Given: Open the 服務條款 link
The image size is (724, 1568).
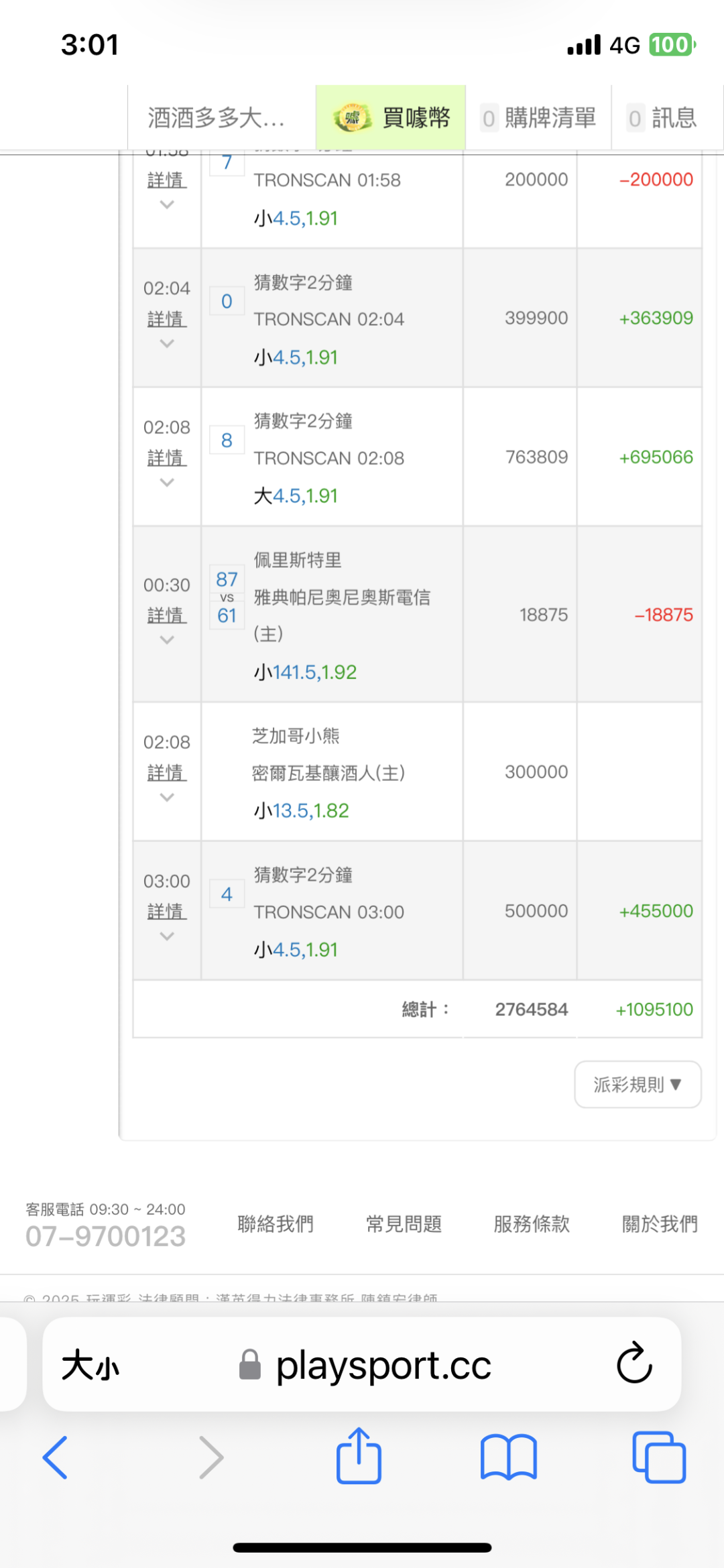Looking at the screenshot, I should coord(532,1224).
